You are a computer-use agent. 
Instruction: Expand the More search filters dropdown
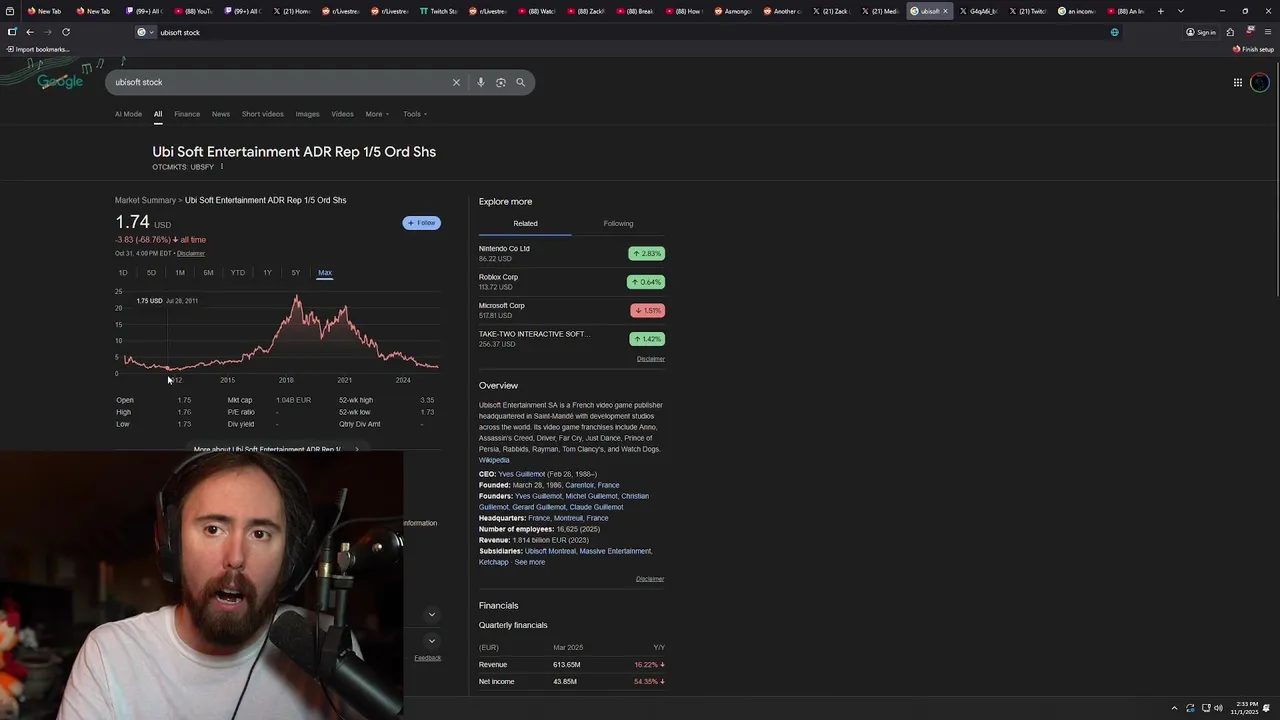point(377,114)
